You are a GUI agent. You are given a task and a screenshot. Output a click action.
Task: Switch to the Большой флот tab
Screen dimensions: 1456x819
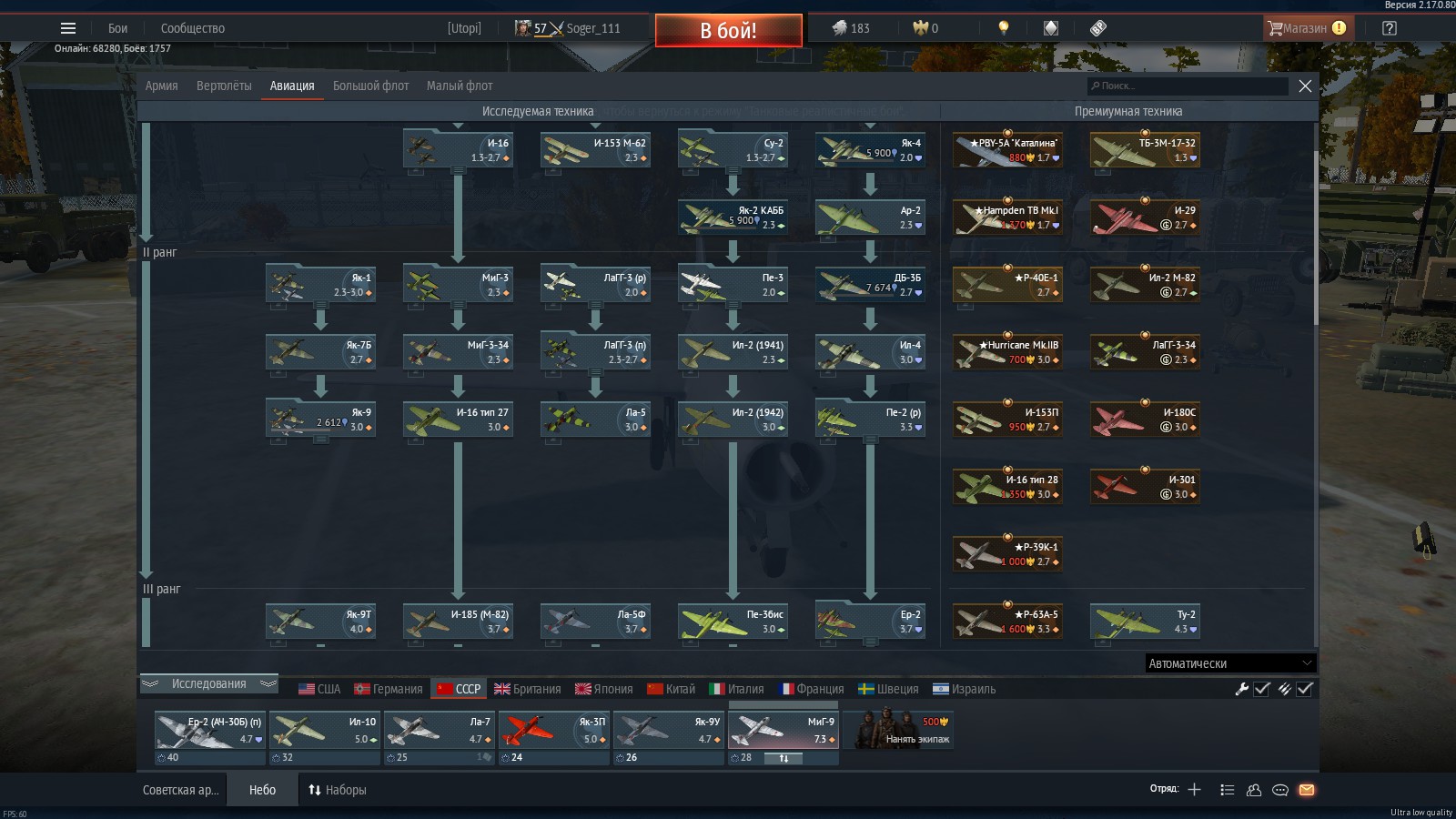point(370,86)
